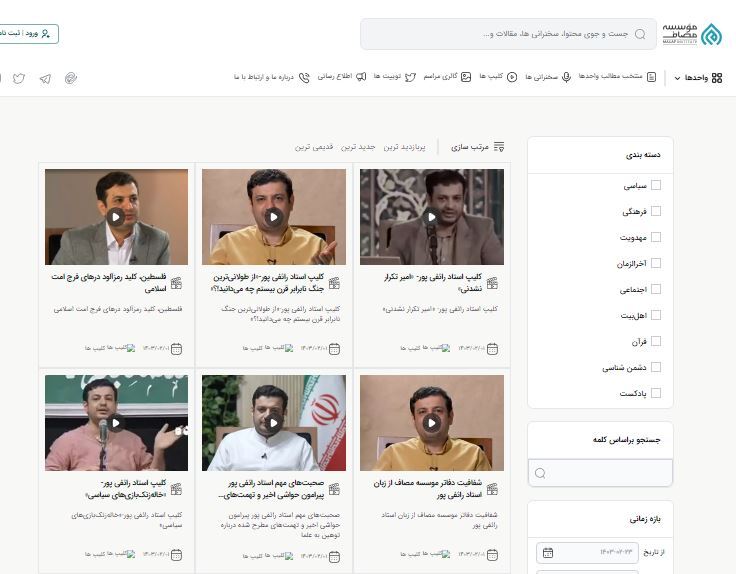Click the calendar icon on the فلسطین card

[x=176, y=349]
